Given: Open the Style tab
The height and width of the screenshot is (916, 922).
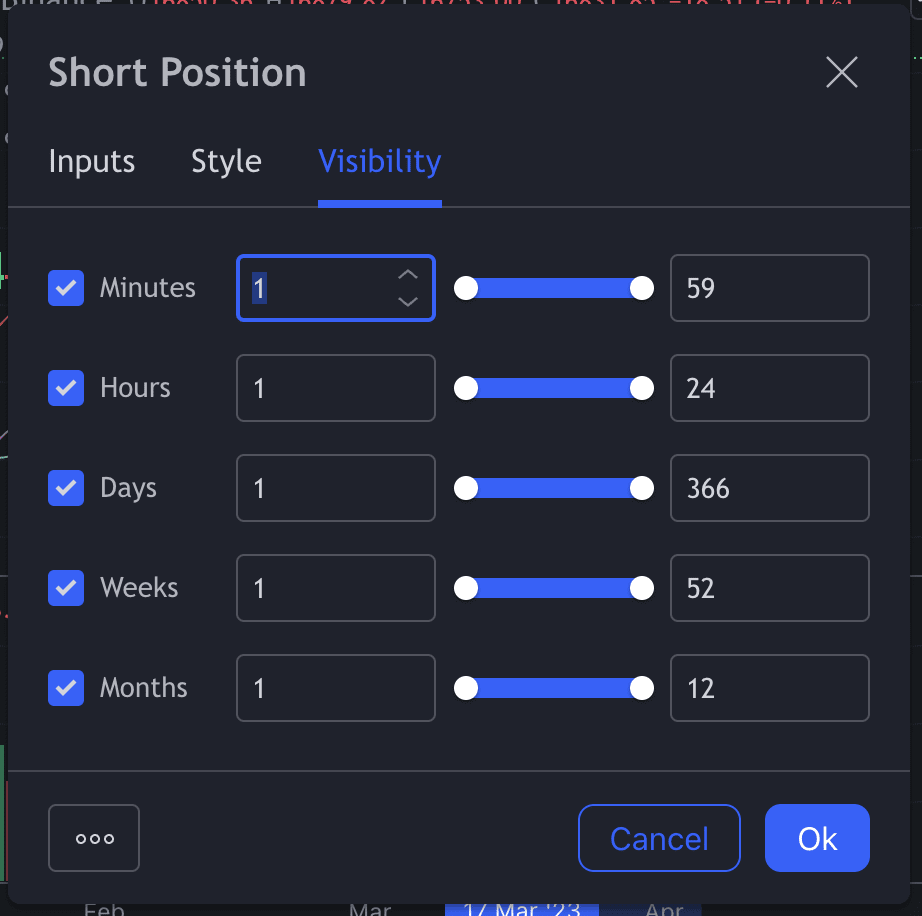Looking at the screenshot, I should click(226, 162).
